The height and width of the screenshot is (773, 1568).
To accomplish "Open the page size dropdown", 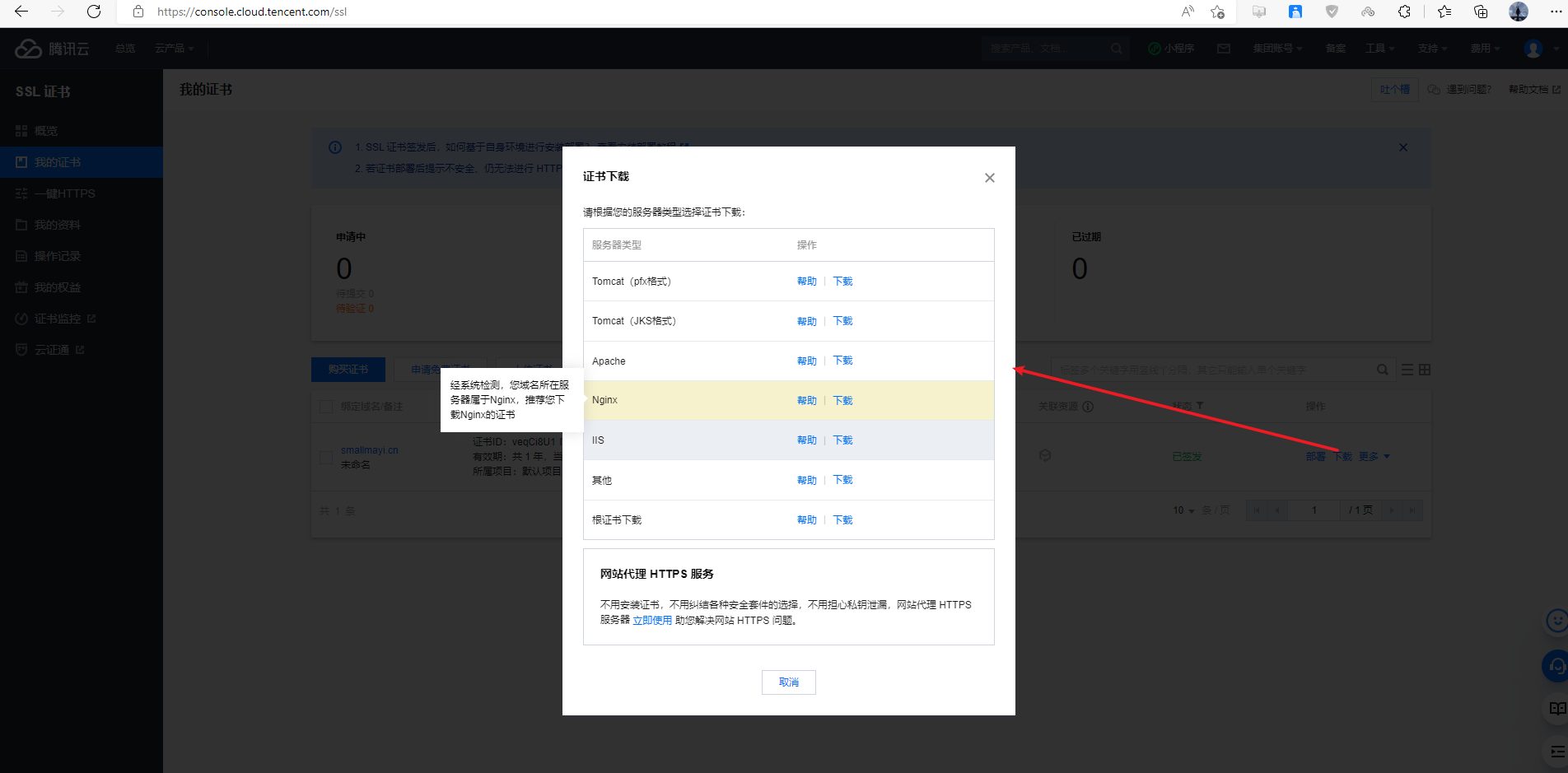I will pyautogui.click(x=1183, y=510).
